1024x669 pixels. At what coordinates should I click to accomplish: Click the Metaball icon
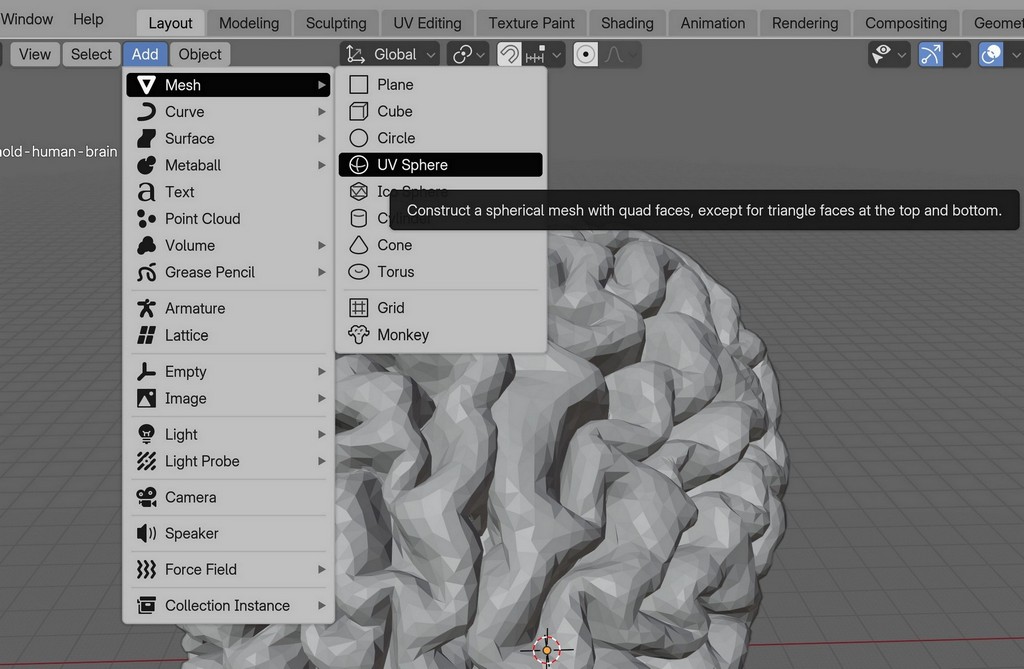tap(146, 165)
